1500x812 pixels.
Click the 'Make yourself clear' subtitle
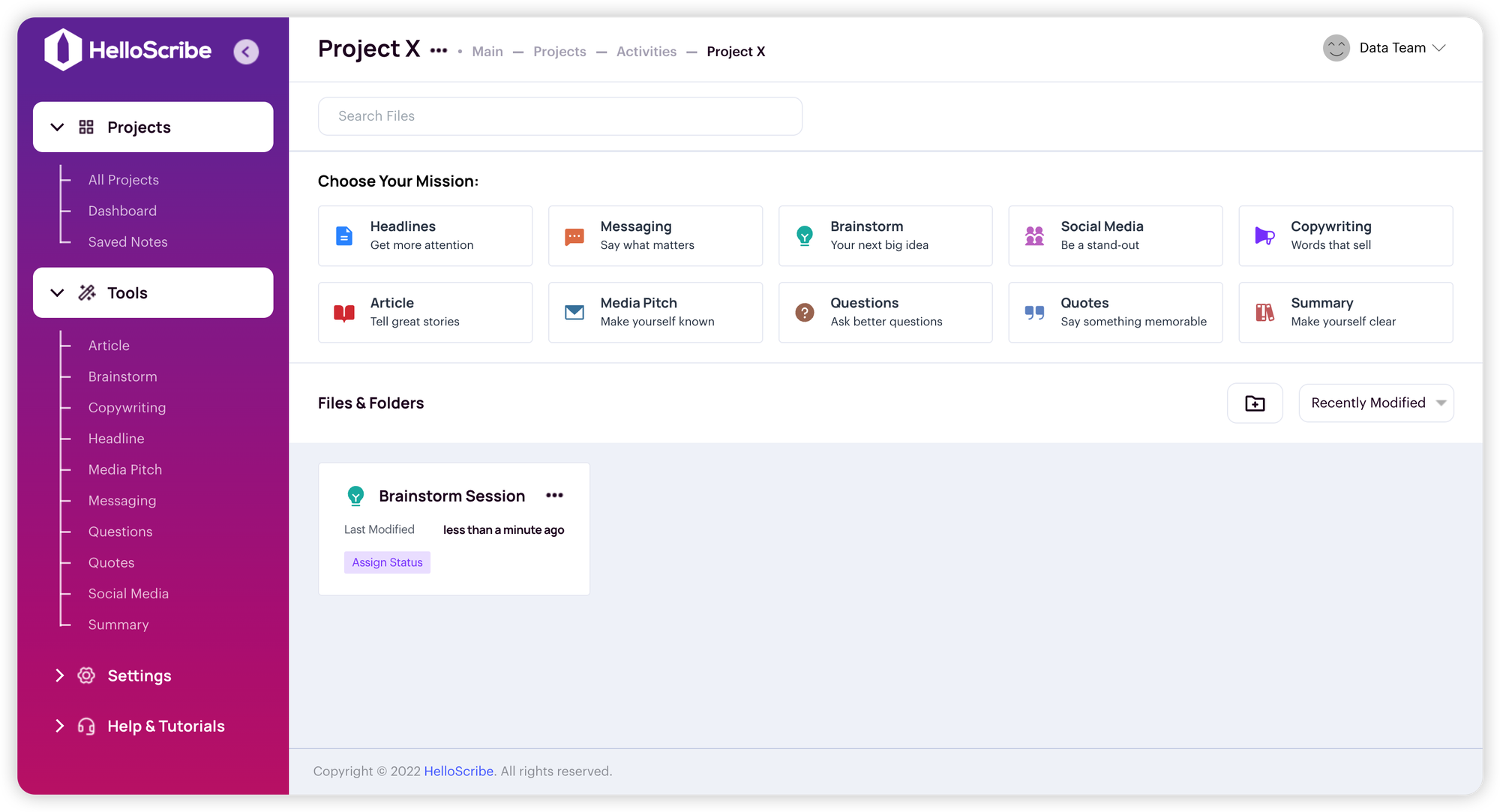[x=1343, y=322]
